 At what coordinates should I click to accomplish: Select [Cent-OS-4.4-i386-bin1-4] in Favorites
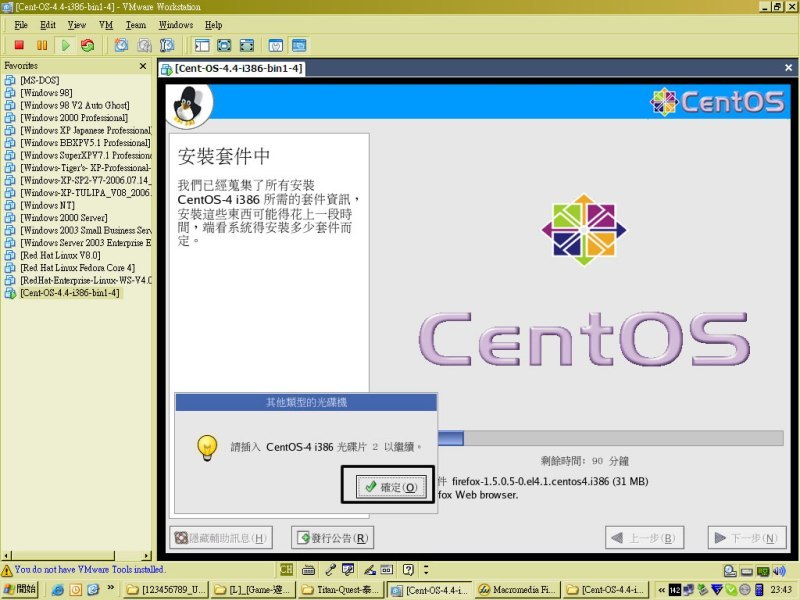(x=70, y=293)
